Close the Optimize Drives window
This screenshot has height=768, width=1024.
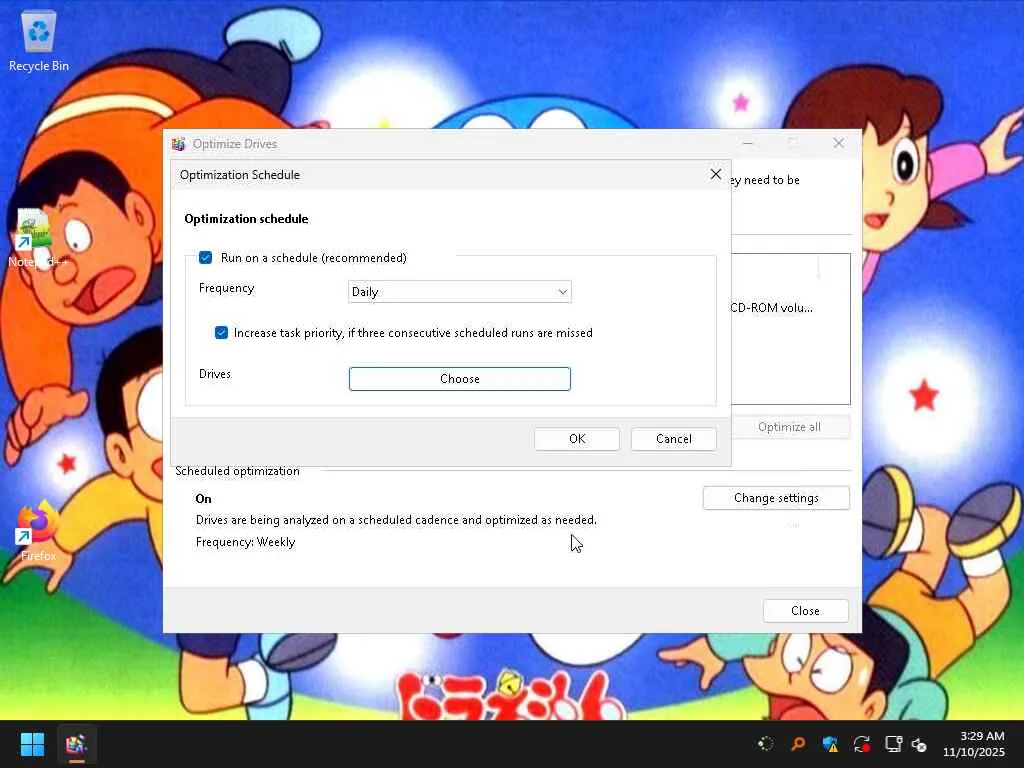click(839, 143)
